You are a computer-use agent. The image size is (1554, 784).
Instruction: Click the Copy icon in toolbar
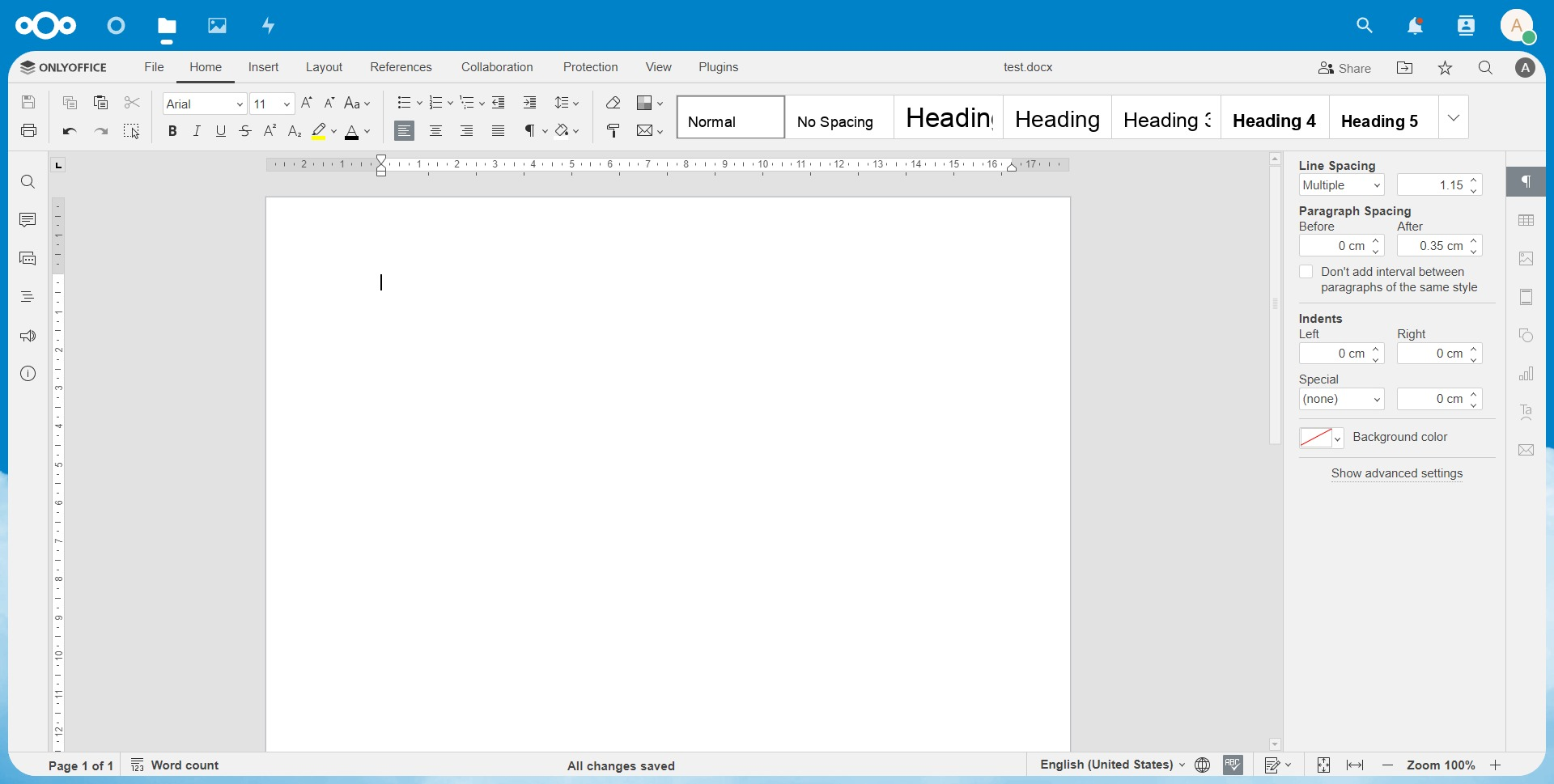tap(70, 103)
